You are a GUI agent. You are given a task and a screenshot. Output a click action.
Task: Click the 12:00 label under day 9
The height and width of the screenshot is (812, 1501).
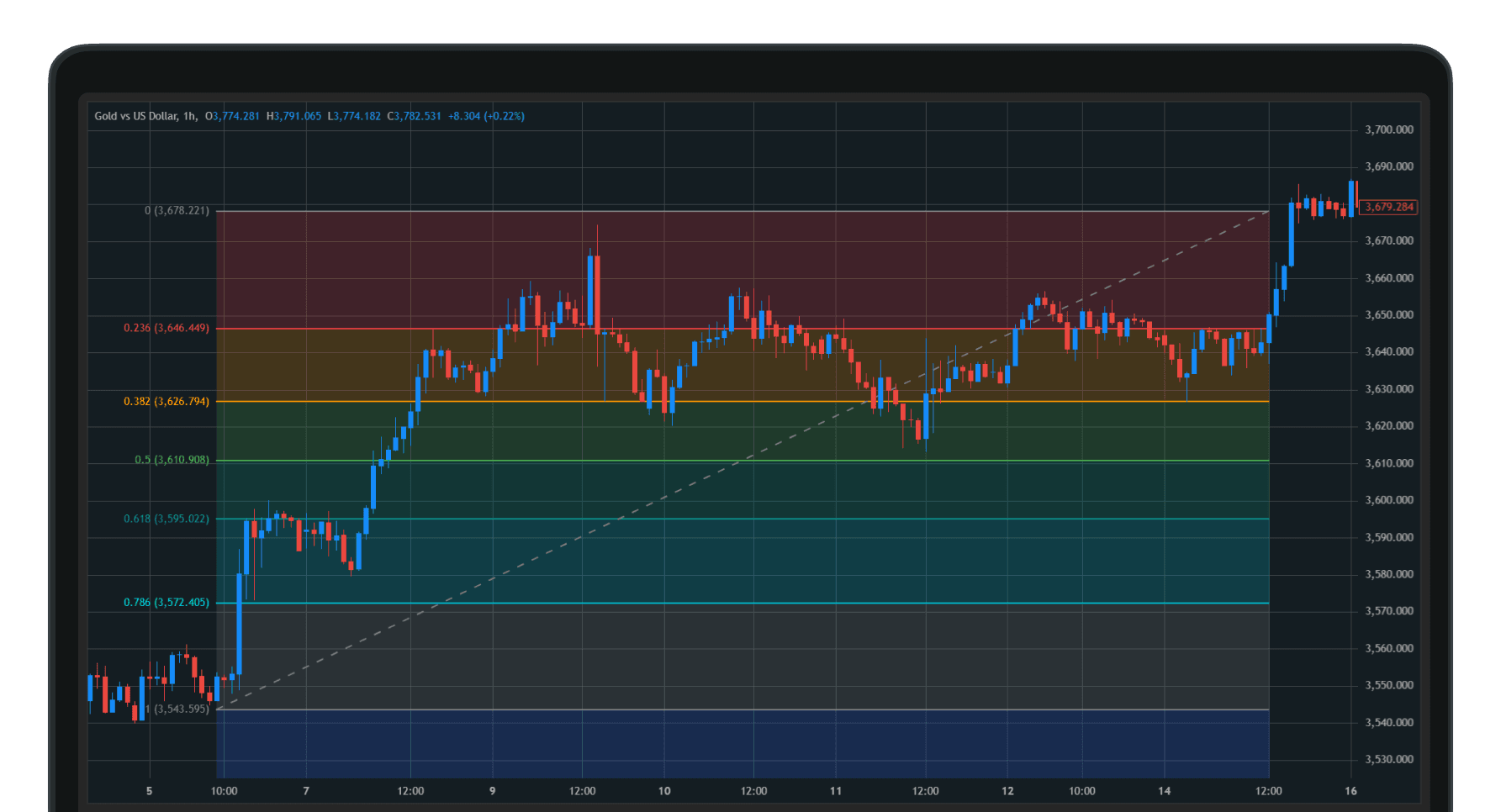pyautogui.click(x=584, y=790)
